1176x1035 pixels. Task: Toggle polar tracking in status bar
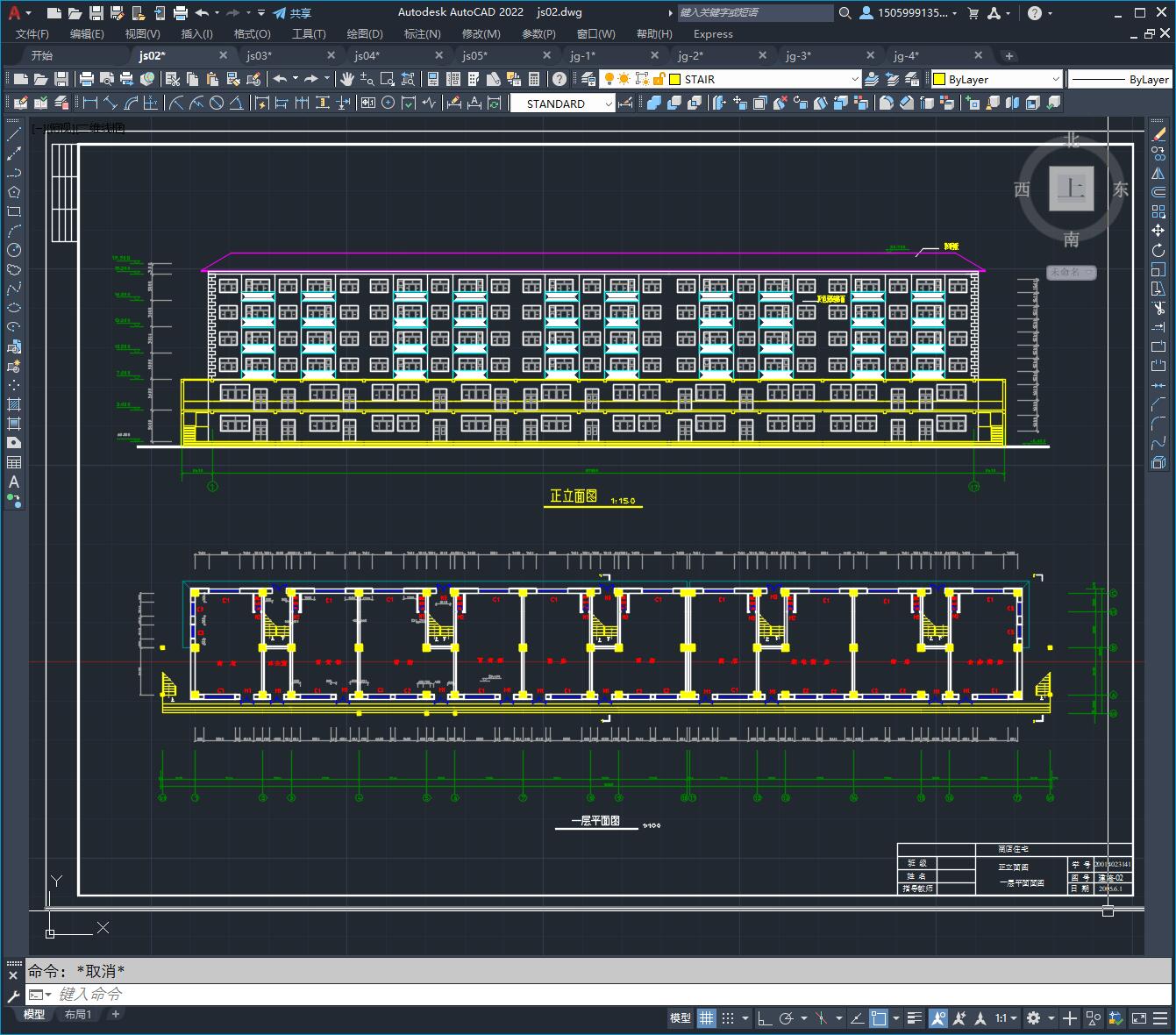(786, 1018)
